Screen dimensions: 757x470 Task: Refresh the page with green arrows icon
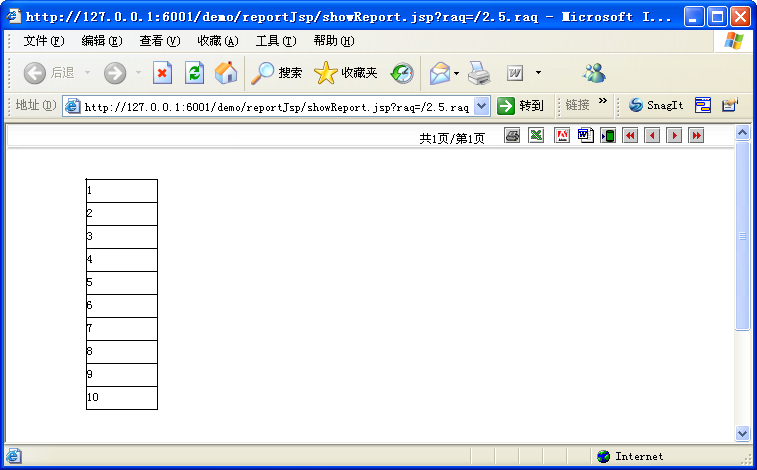(x=195, y=73)
